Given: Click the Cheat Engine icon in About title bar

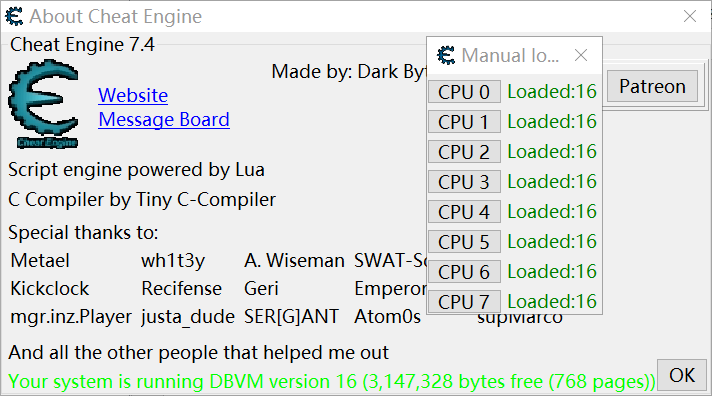Looking at the screenshot, I should [14, 16].
